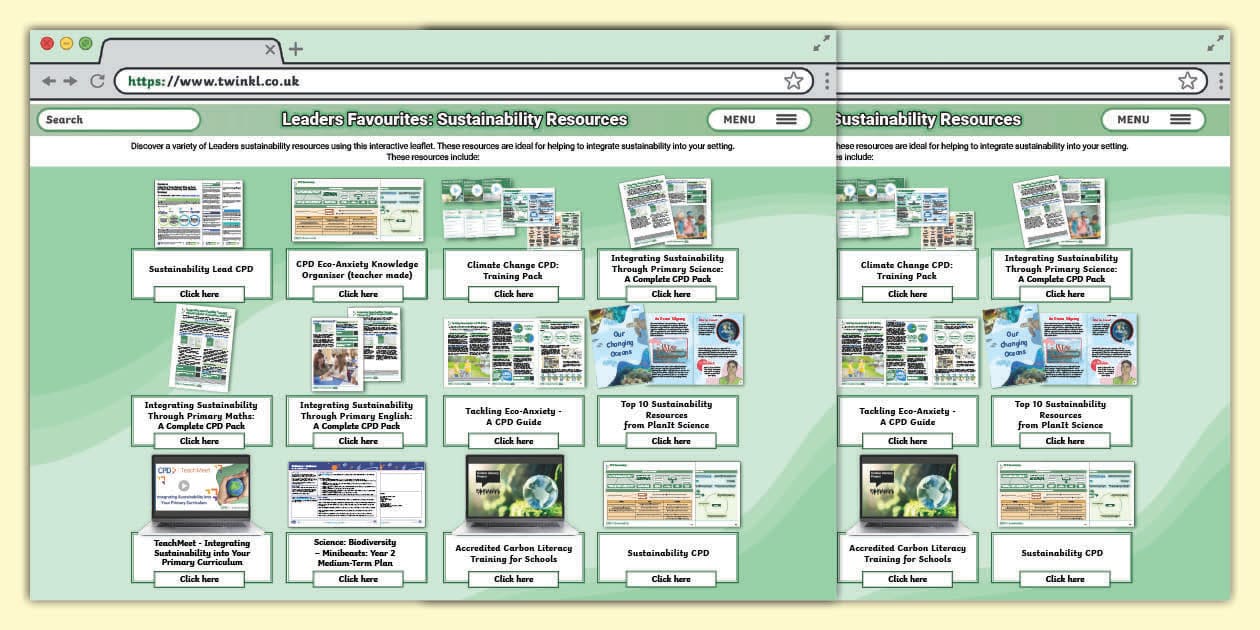Screen dimensions: 1260x630
Task: Click here under Integrating Sustainability Through Primary Maths
Action: coord(199,440)
